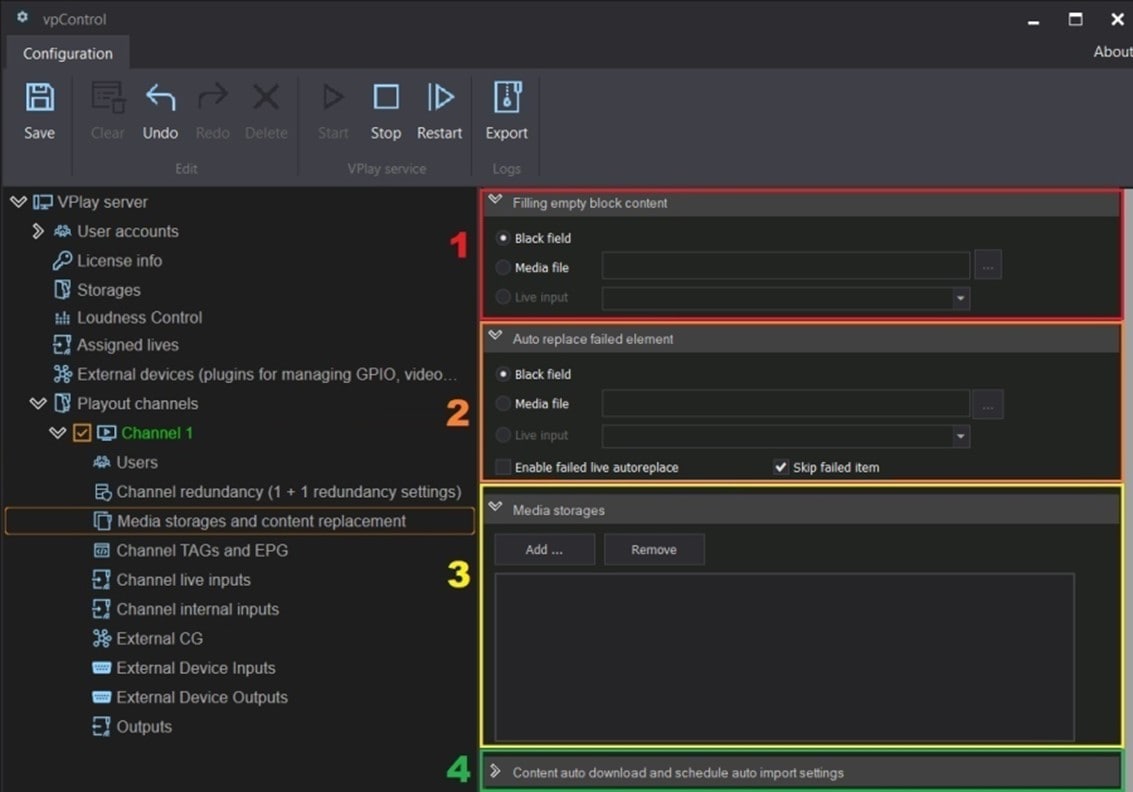
Task: Click the Loudness Control bars icon
Action: tap(63, 318)
